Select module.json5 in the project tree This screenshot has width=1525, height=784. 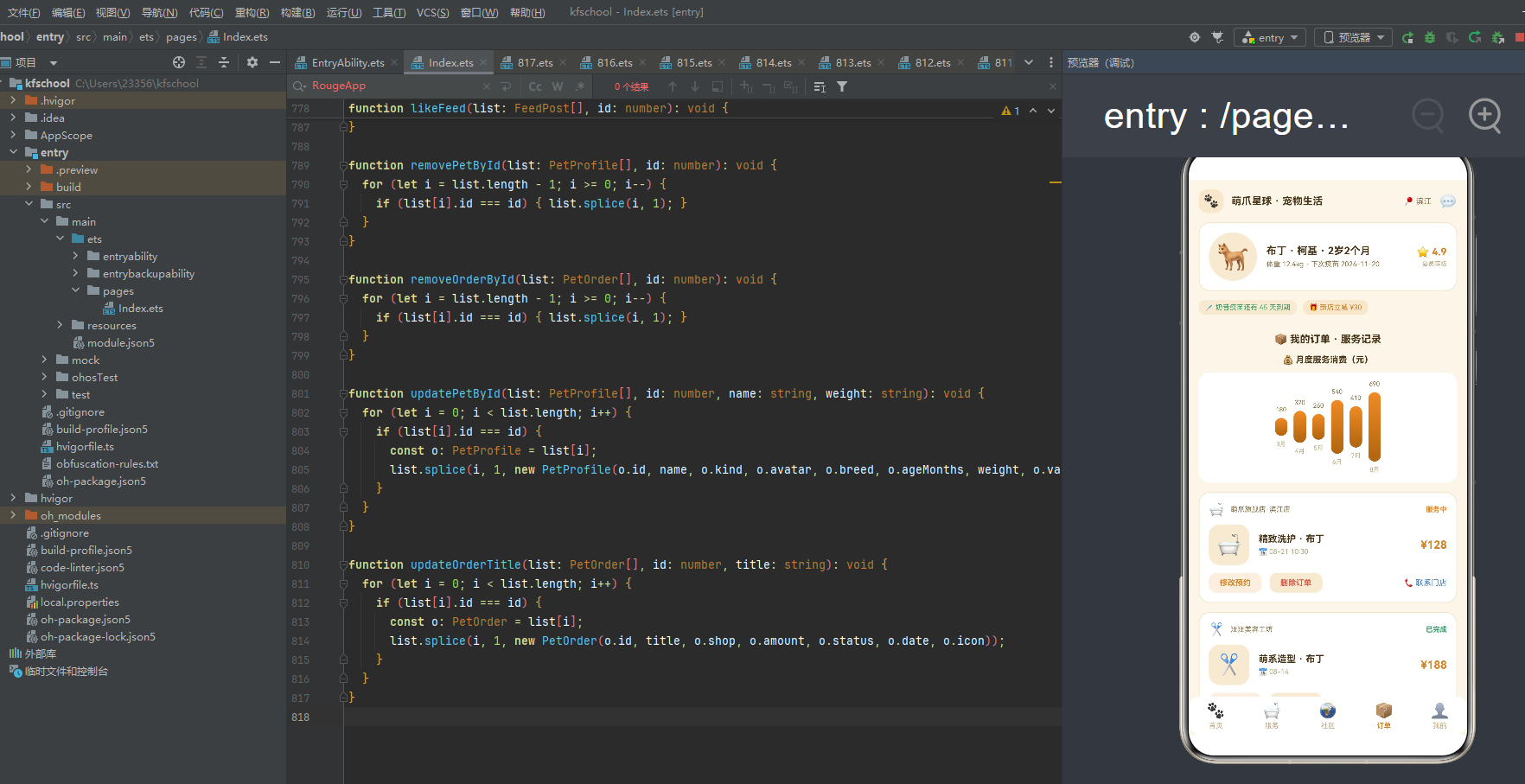121,342
